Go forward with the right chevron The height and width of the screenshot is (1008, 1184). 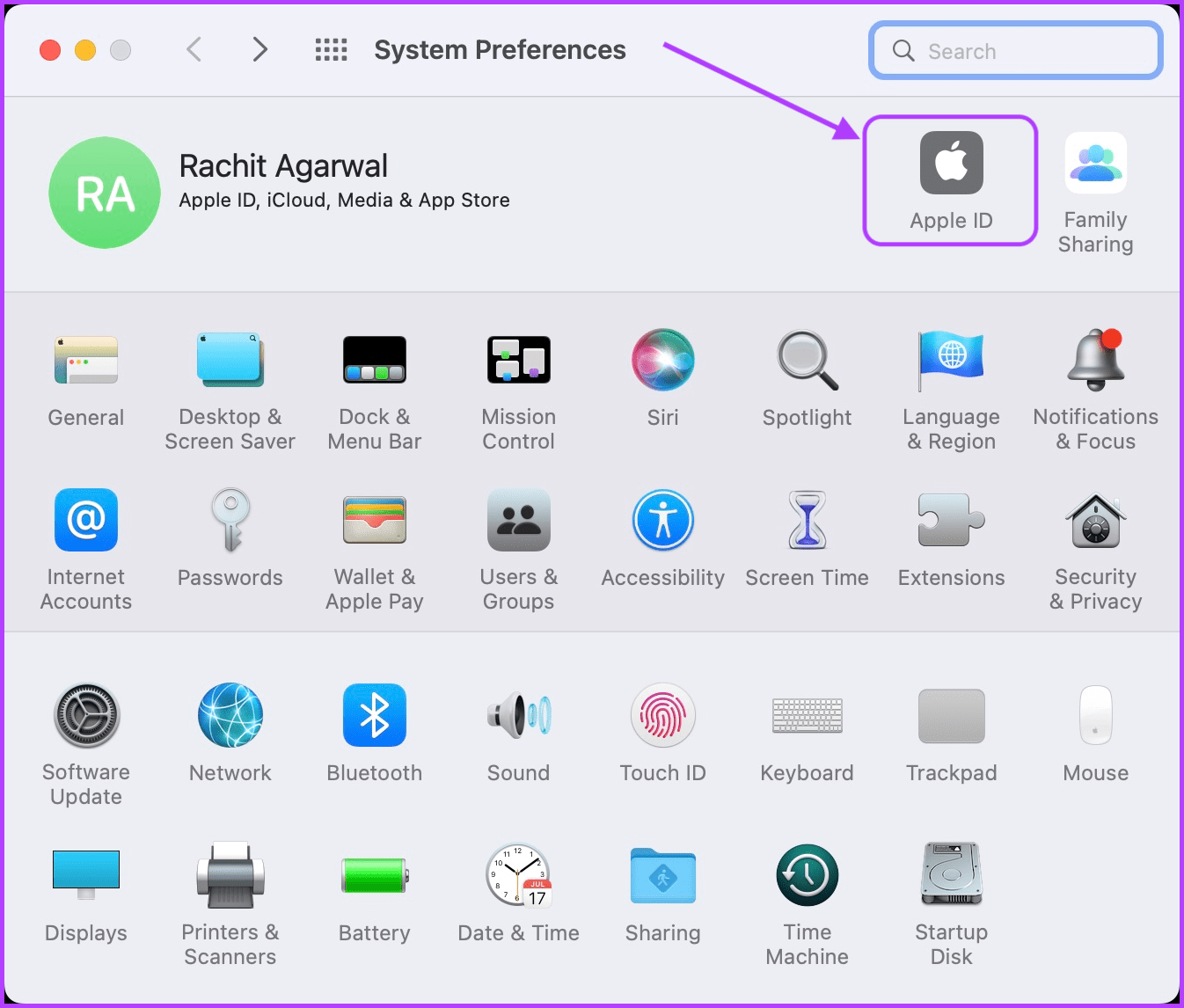tap(259, 49)
